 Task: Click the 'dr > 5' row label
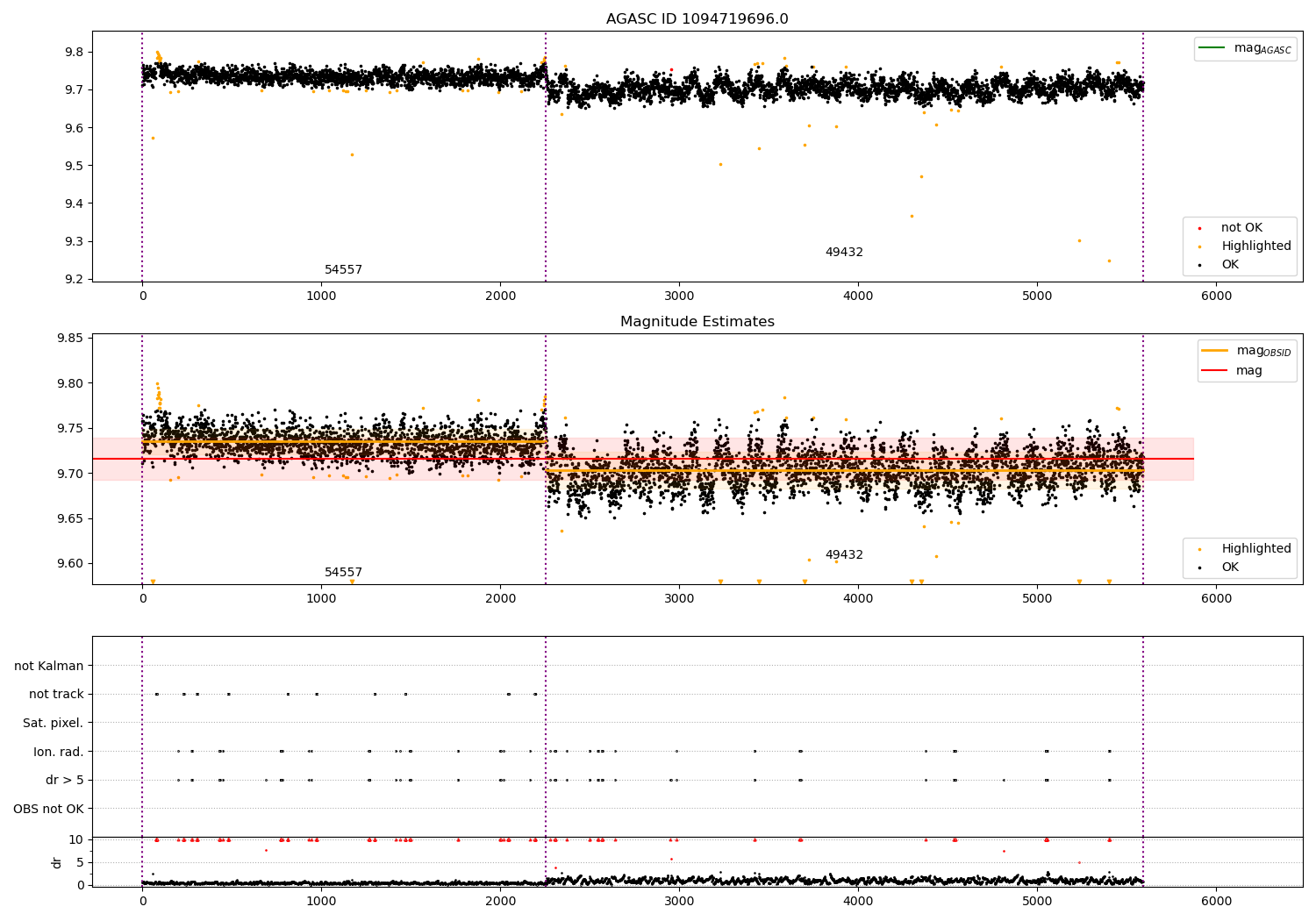pyautogui.click(x=65, y=781)
